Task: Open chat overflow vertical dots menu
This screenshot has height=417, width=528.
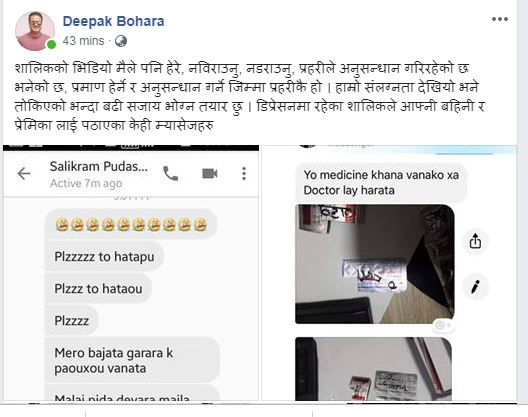Action: tap(244, 174)
